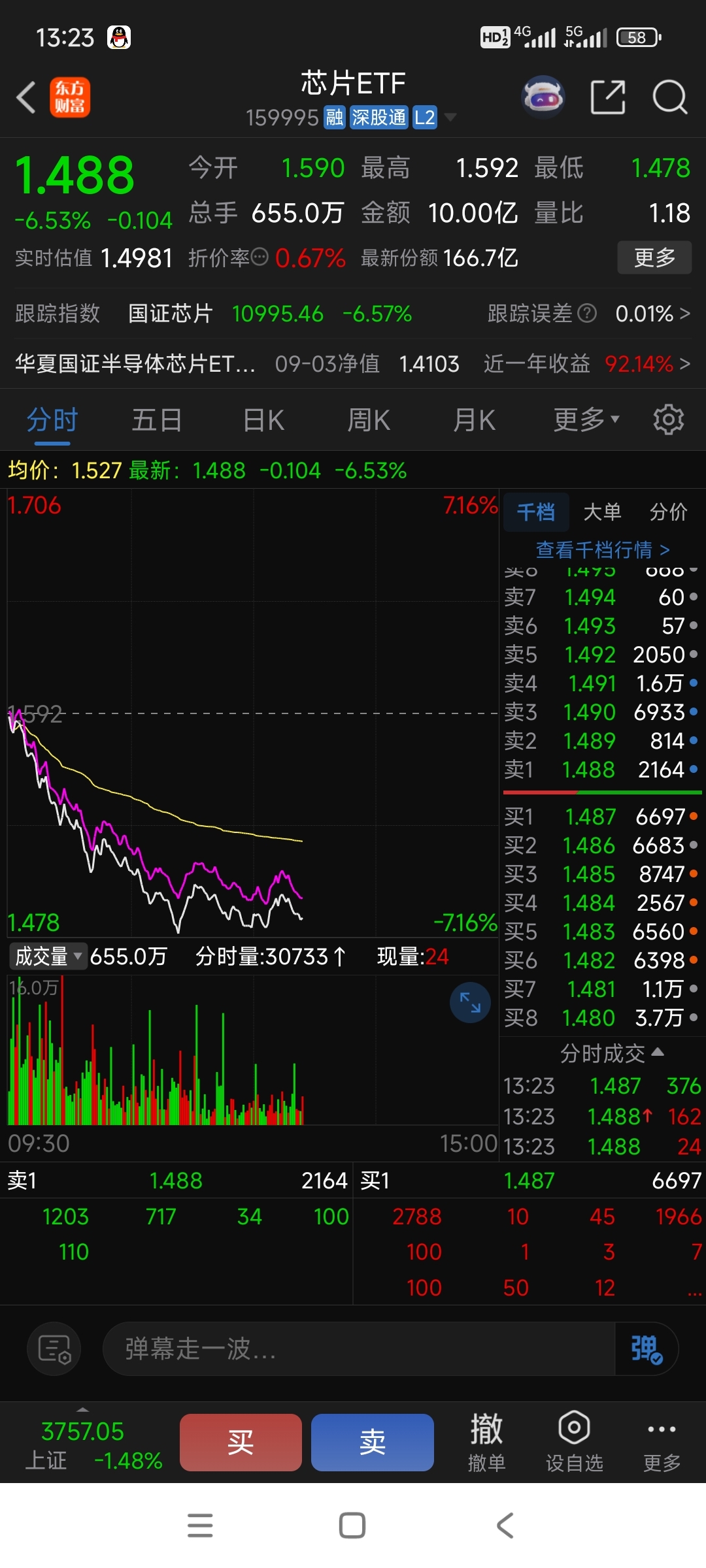
Task: Select the 买3 1.485 order row
Action: click(601, 874)
